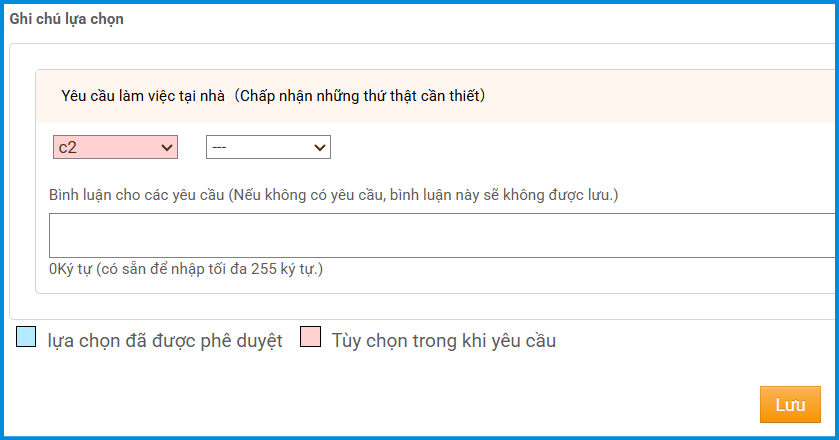Click the '0Ký tự' character counter

tap(70, 269)
